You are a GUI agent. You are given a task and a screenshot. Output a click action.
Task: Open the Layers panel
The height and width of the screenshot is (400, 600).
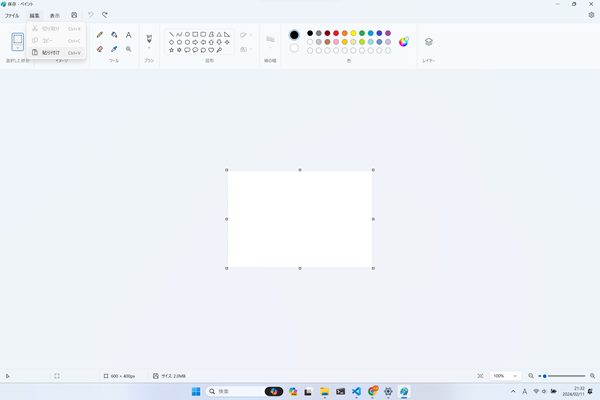(428, 42)
